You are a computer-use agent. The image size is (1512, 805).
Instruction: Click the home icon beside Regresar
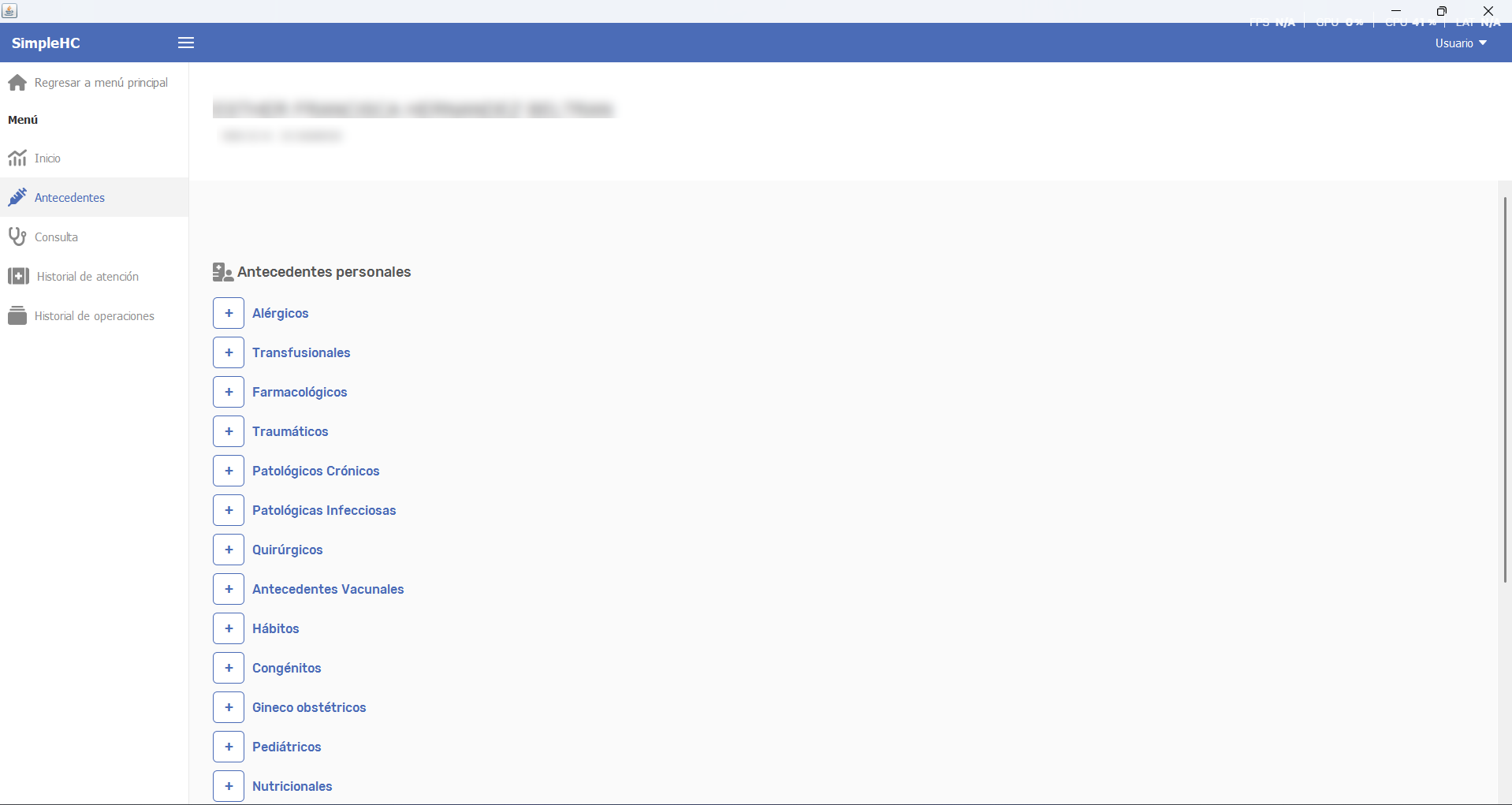[x=17, y=83]
